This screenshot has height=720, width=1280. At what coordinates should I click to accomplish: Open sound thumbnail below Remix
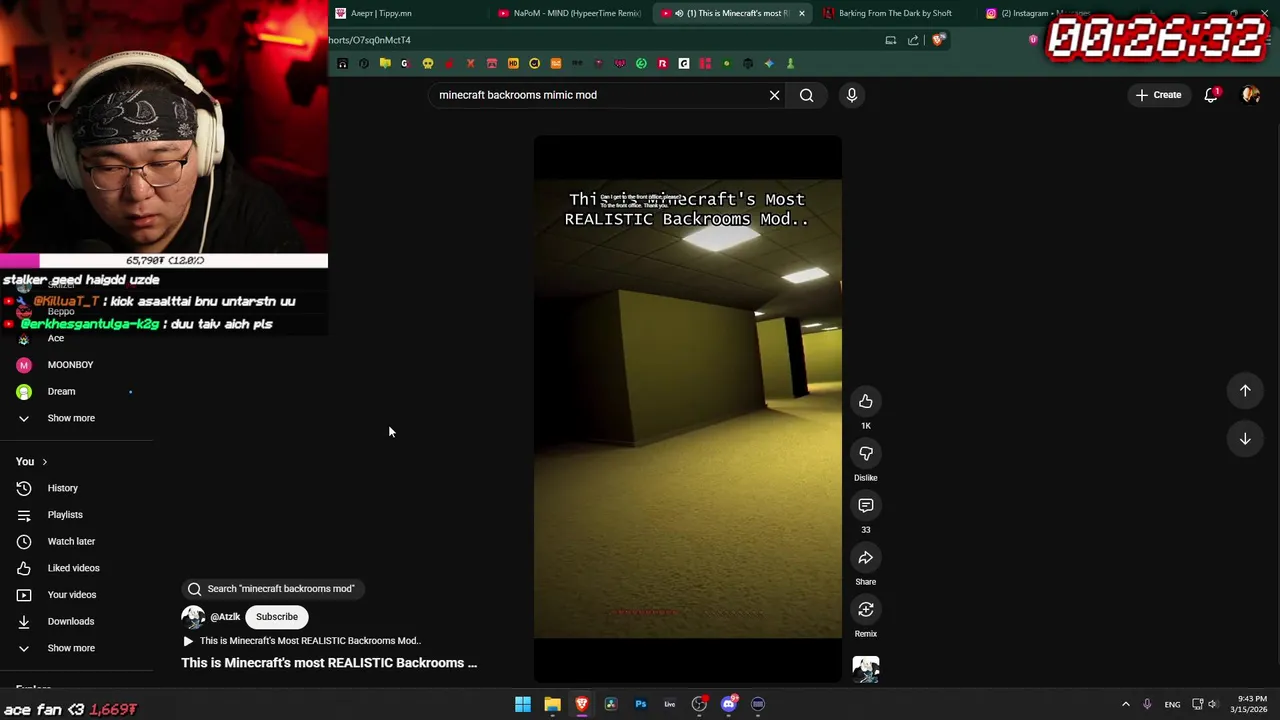coord(866,669)
